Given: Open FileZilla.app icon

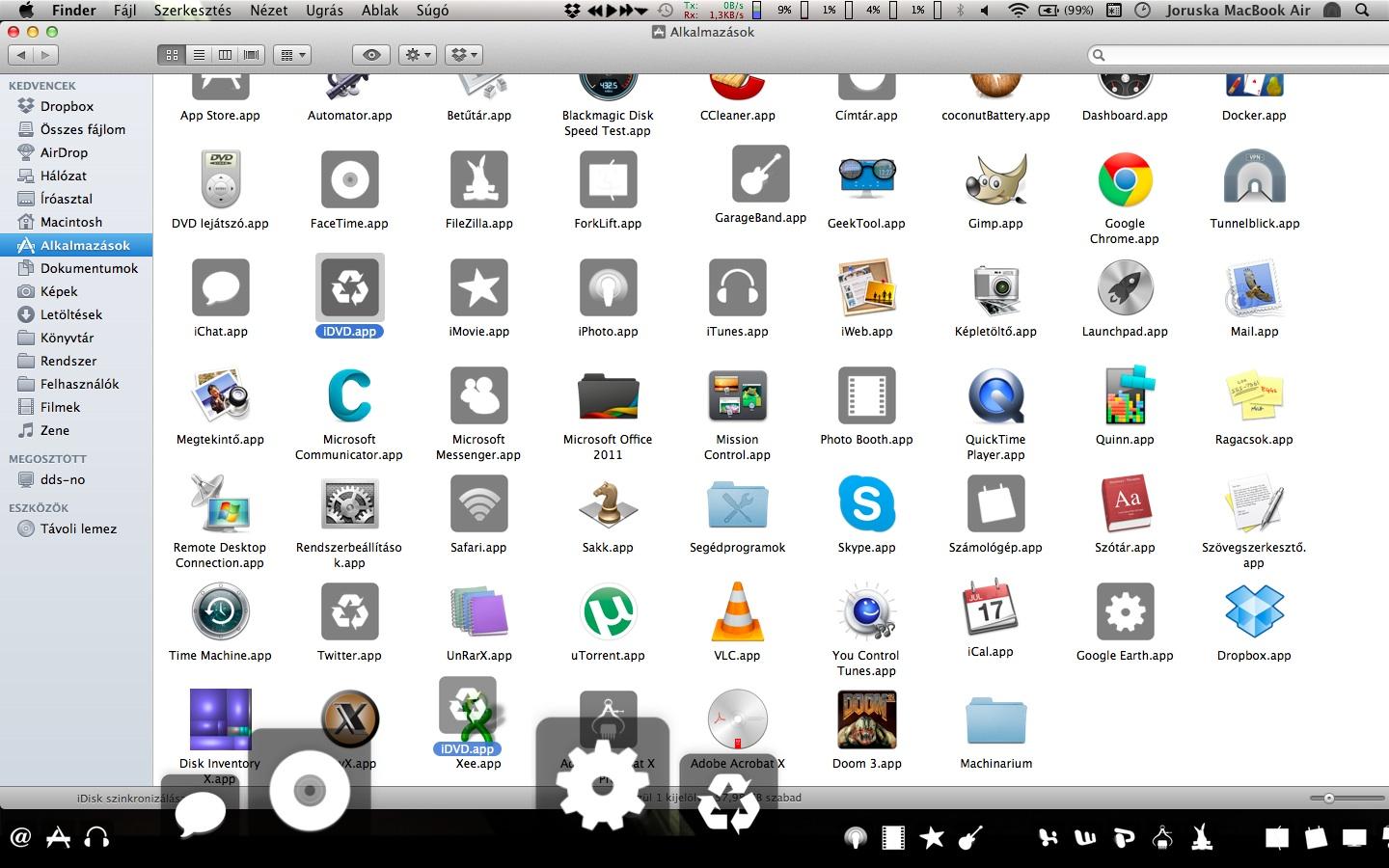Looking at the screenshot, I should click(x=479, y=180).
